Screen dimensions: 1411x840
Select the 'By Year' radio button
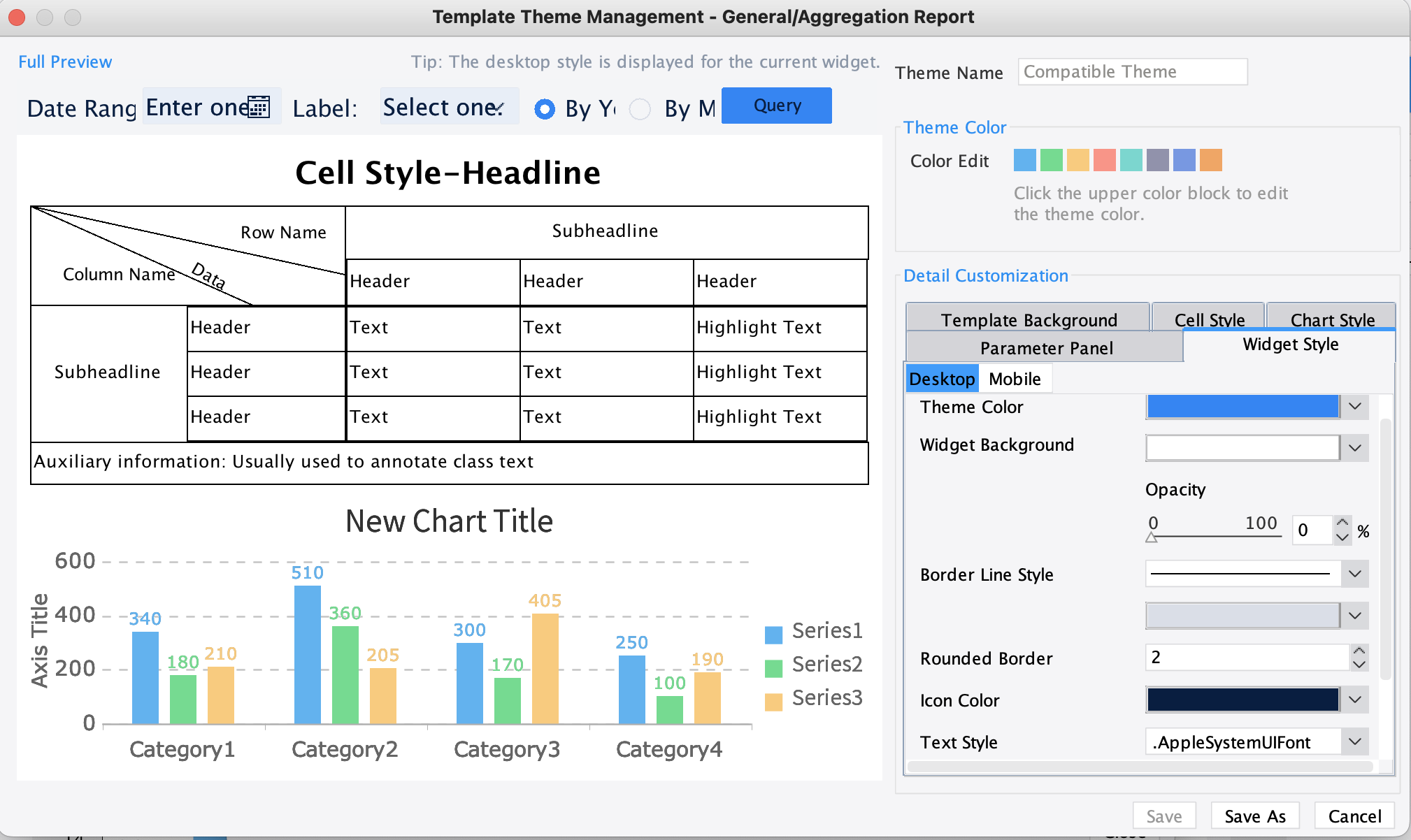[x=545, y=109]
